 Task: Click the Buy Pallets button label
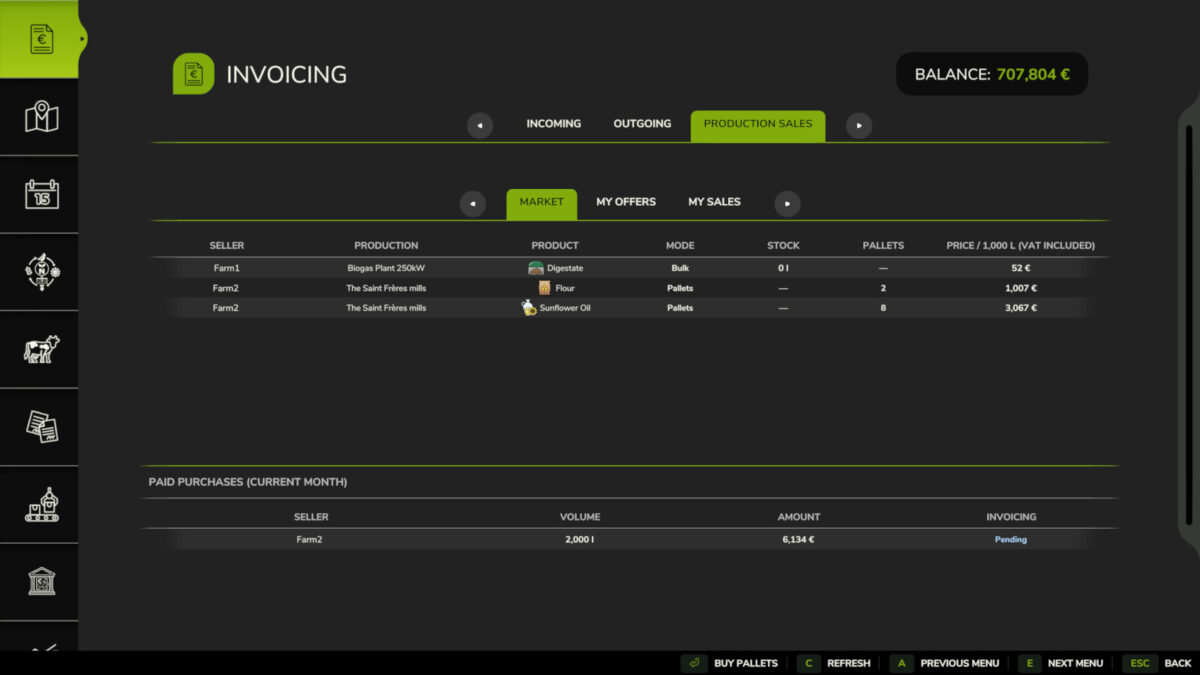746,663
